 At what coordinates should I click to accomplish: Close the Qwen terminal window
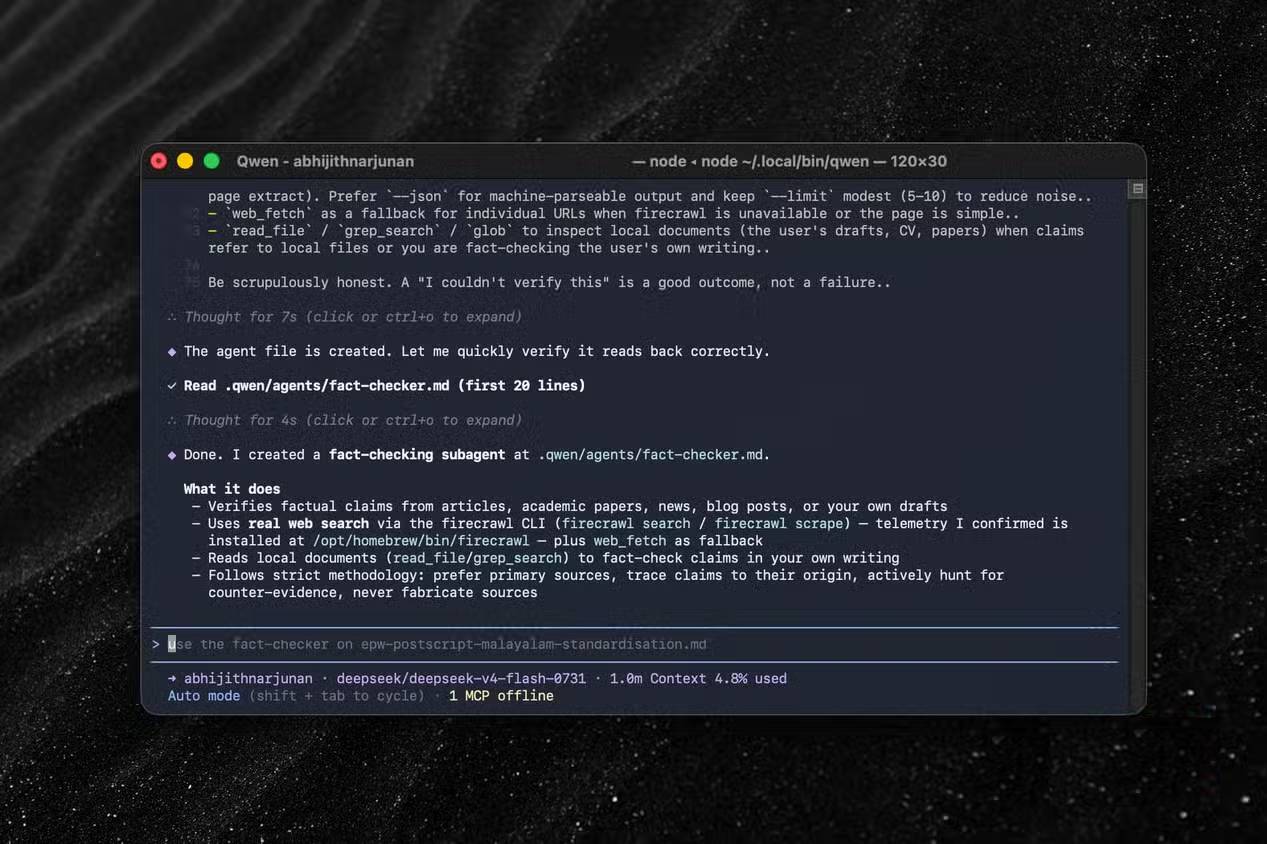[x=158, y=161]
